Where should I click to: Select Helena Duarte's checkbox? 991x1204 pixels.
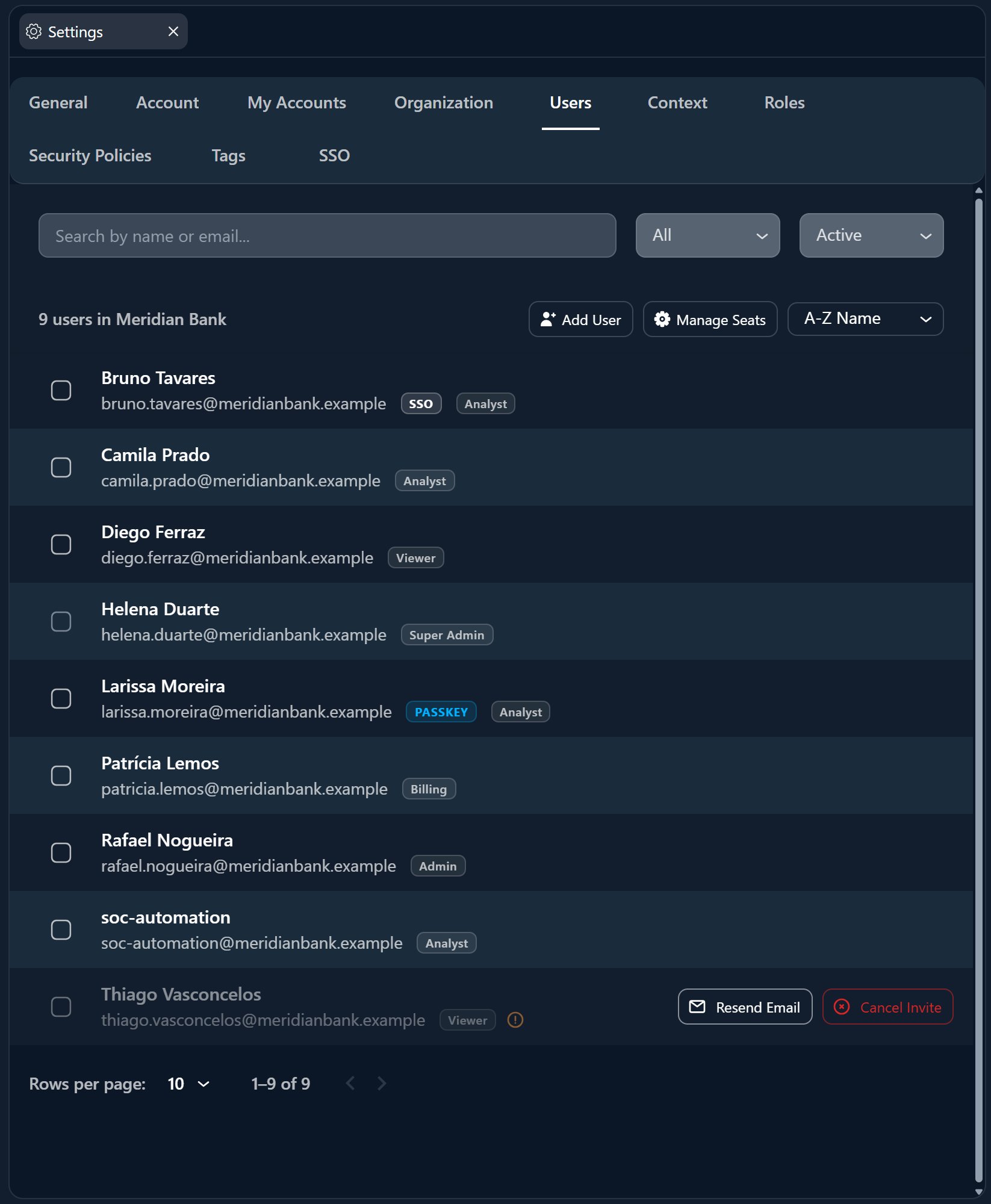click(61, 621)
